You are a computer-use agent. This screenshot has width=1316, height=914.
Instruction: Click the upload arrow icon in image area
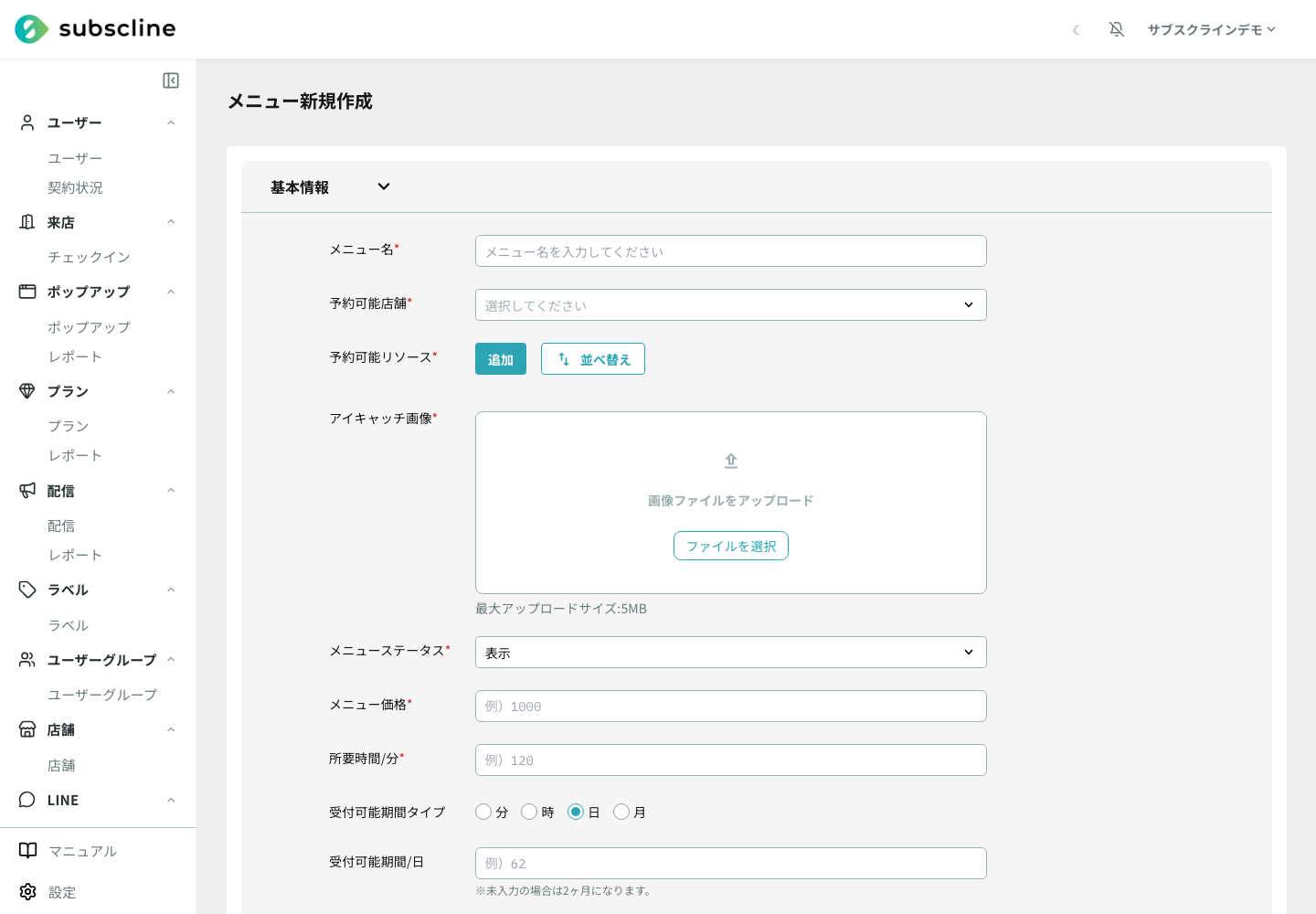tap(731, 461)
